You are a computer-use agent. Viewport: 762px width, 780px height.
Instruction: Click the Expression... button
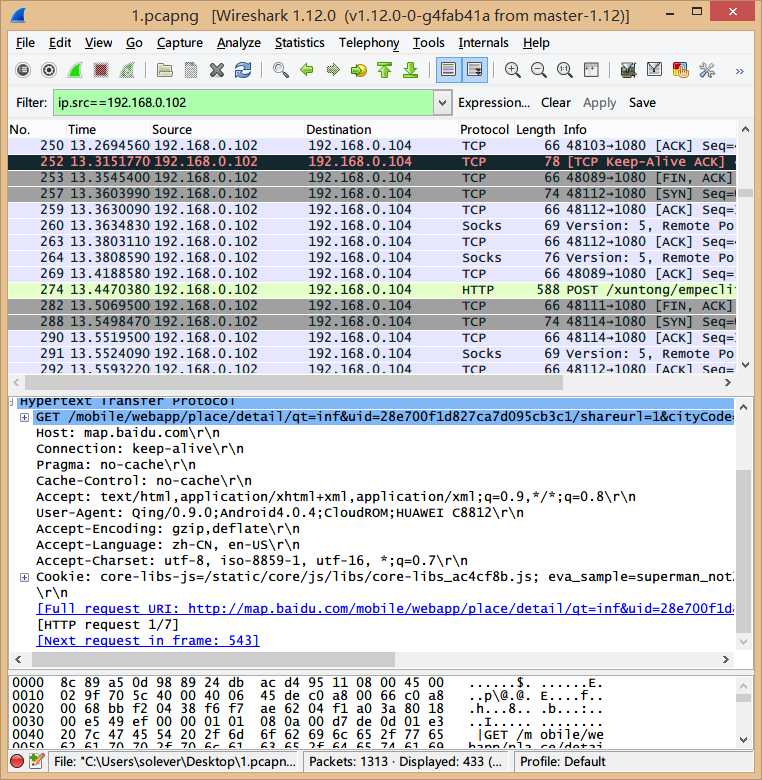tap(493, 102)
